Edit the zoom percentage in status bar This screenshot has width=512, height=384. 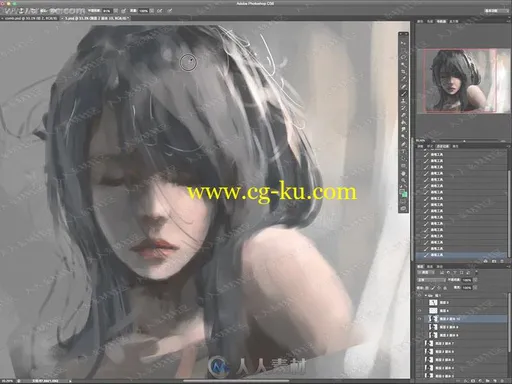click(7, 380)
